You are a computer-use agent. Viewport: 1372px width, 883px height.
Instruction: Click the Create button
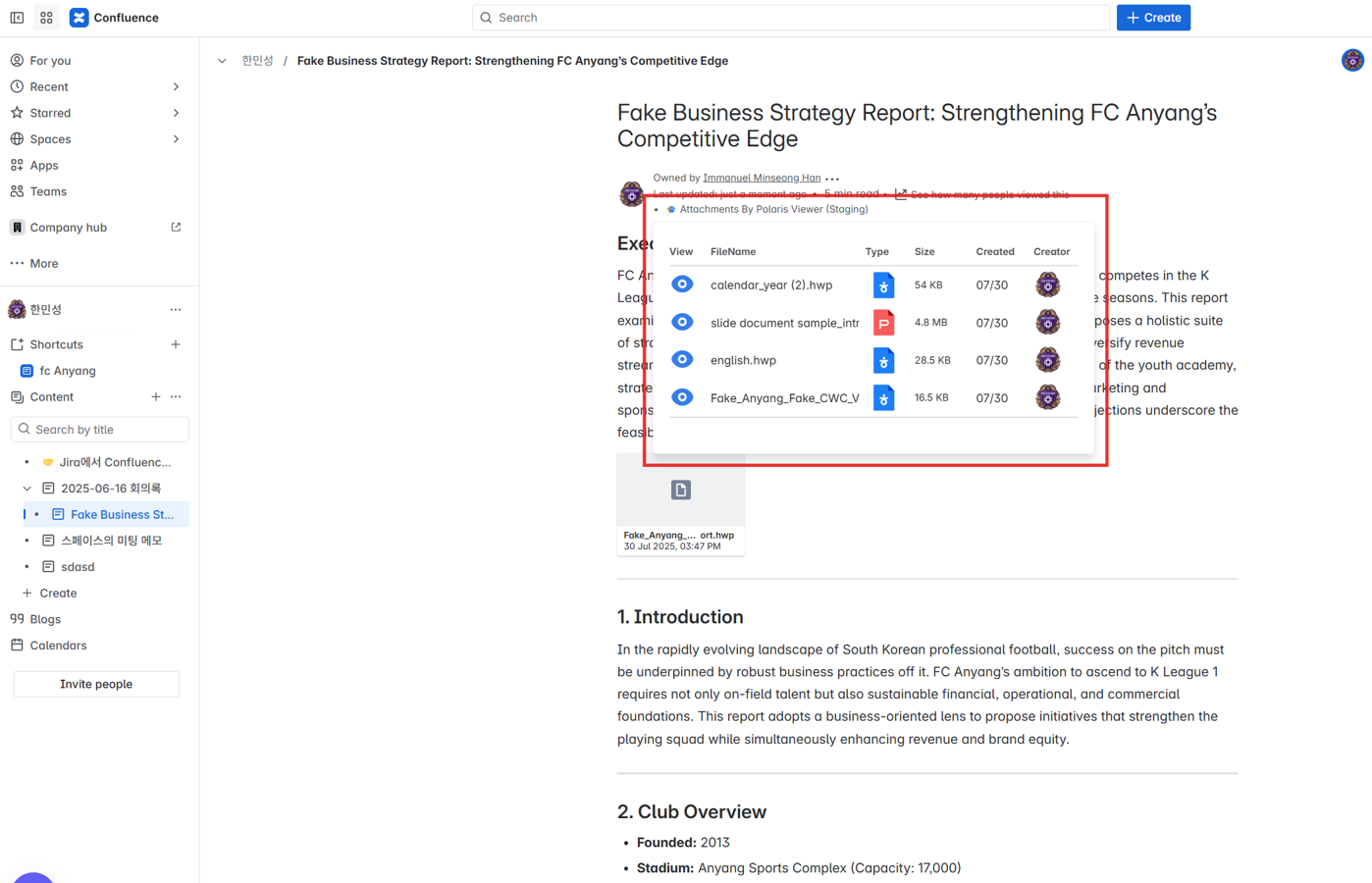point(1153,18)
